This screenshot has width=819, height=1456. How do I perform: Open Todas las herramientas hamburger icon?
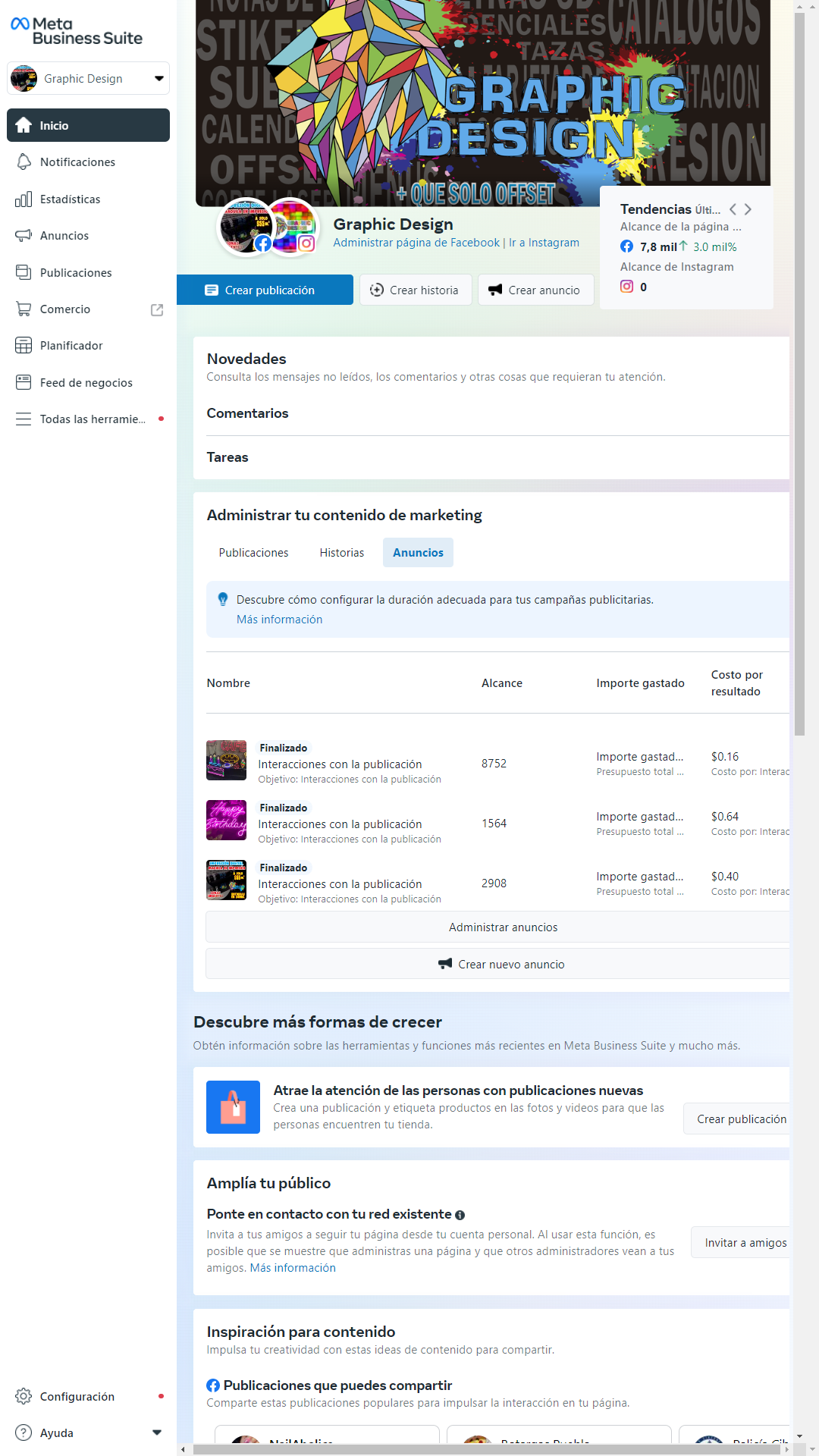tap(24, 419)
